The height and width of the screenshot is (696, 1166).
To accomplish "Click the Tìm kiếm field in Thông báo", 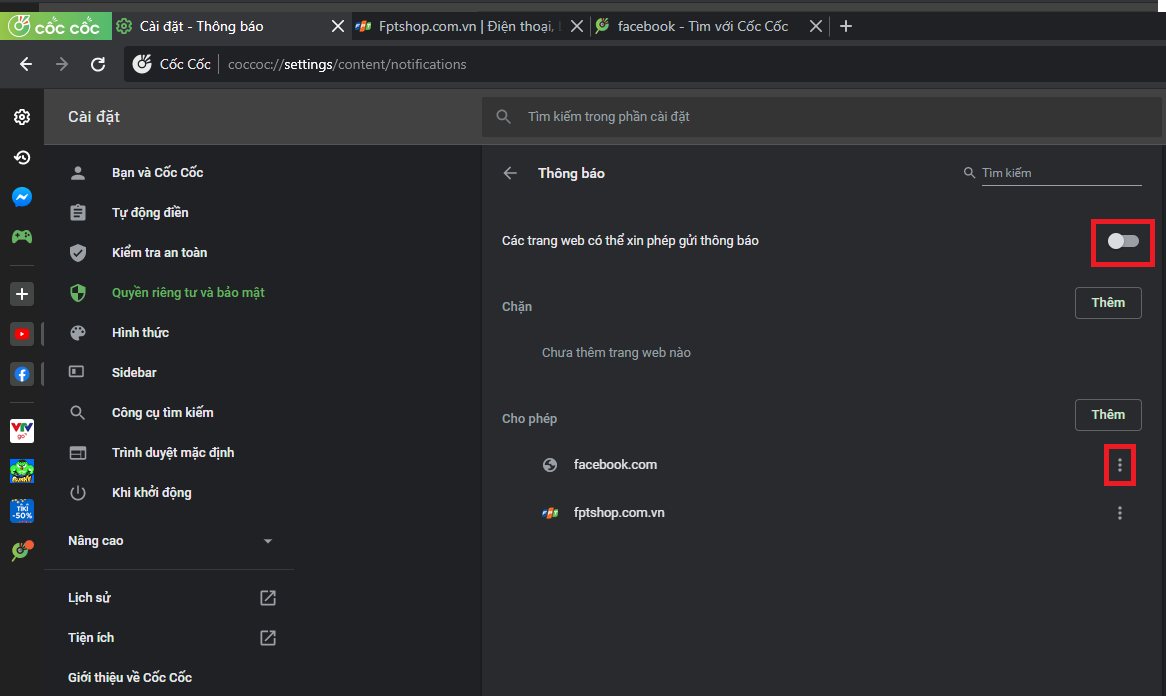I will click(1061, 173).
